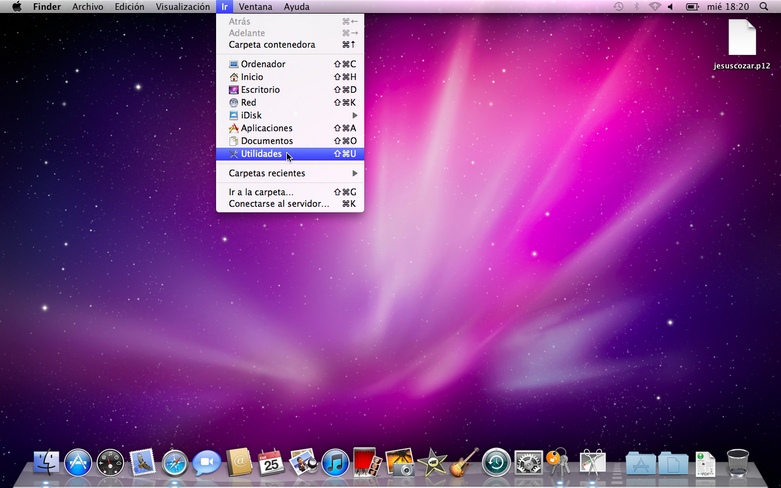Open the Dashboard gauge icon in Dock

click(x=110, y=463)
